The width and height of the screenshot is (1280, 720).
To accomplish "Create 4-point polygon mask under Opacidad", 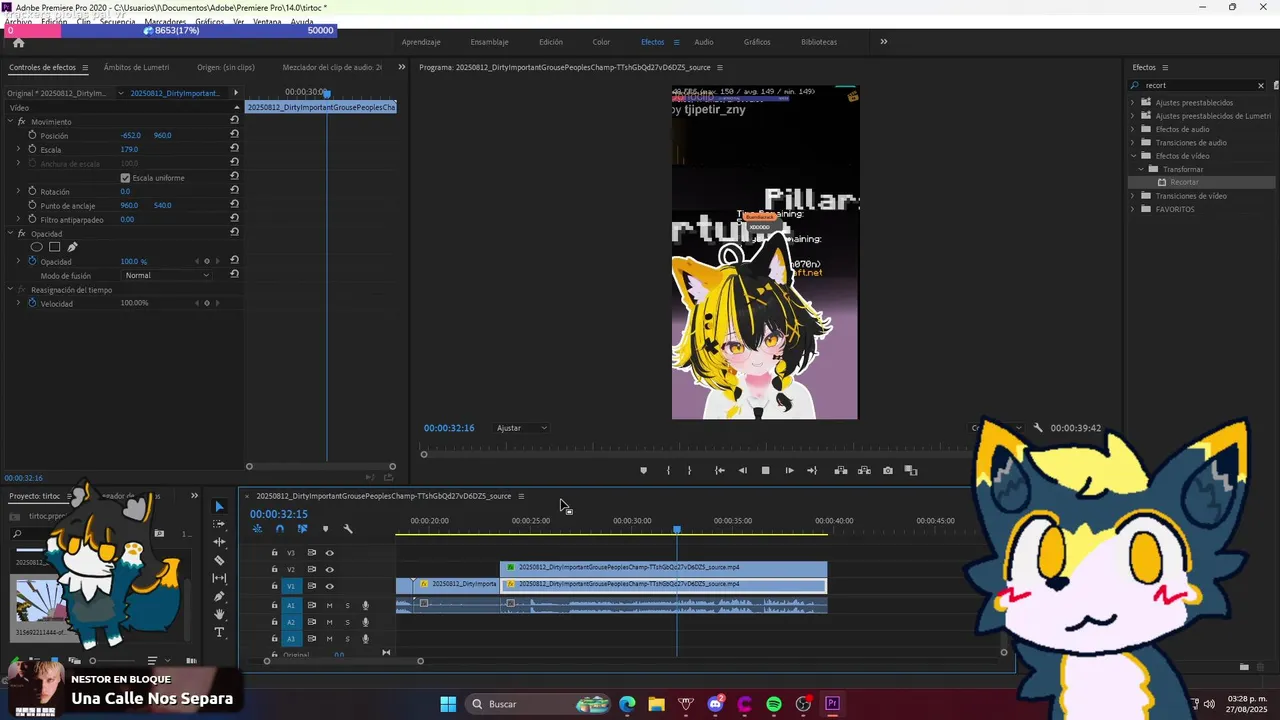I will [x=55, y=247].
